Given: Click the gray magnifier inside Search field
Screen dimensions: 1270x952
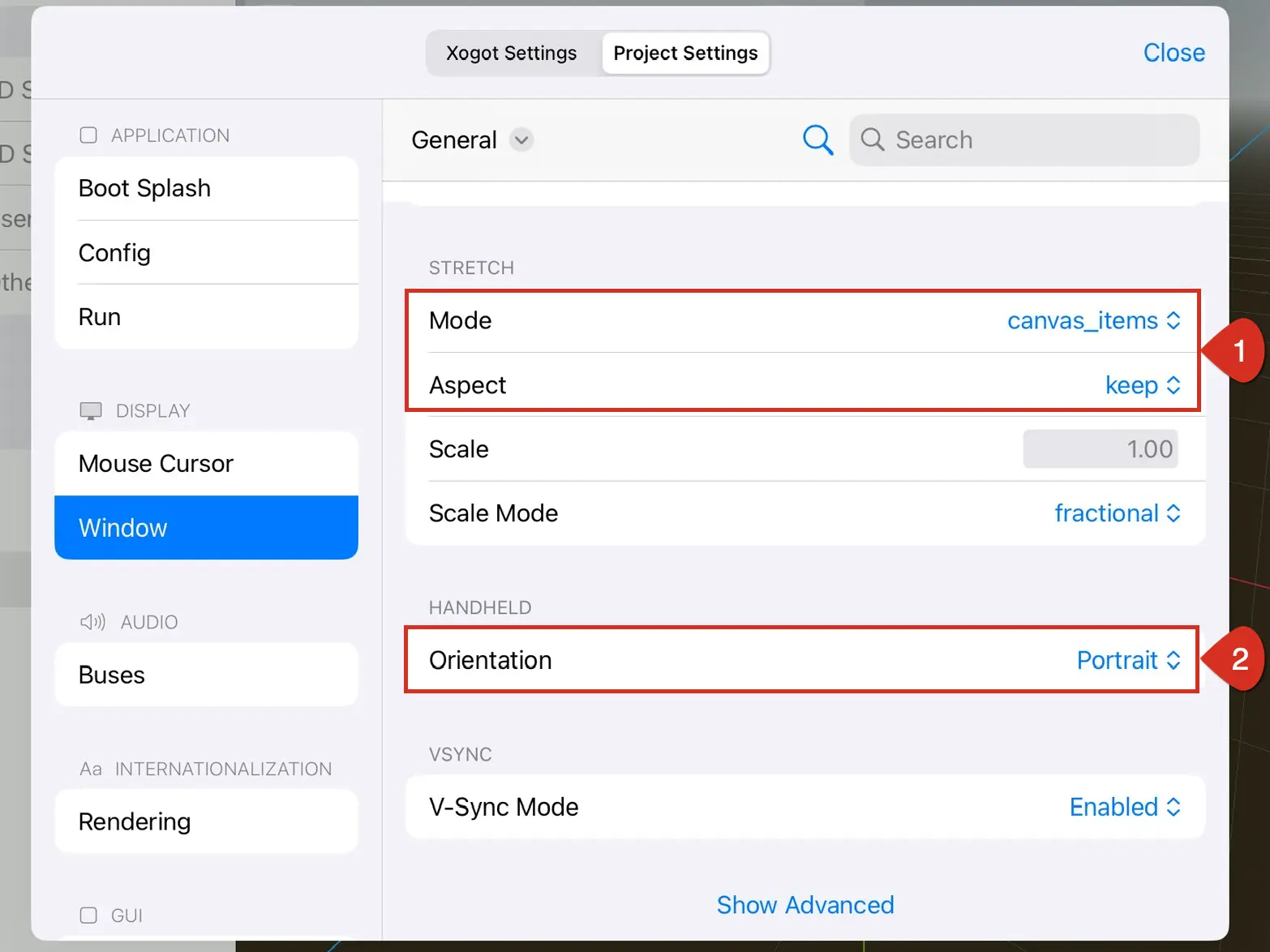Looking at the screenshot, I should tap(873, 139).
